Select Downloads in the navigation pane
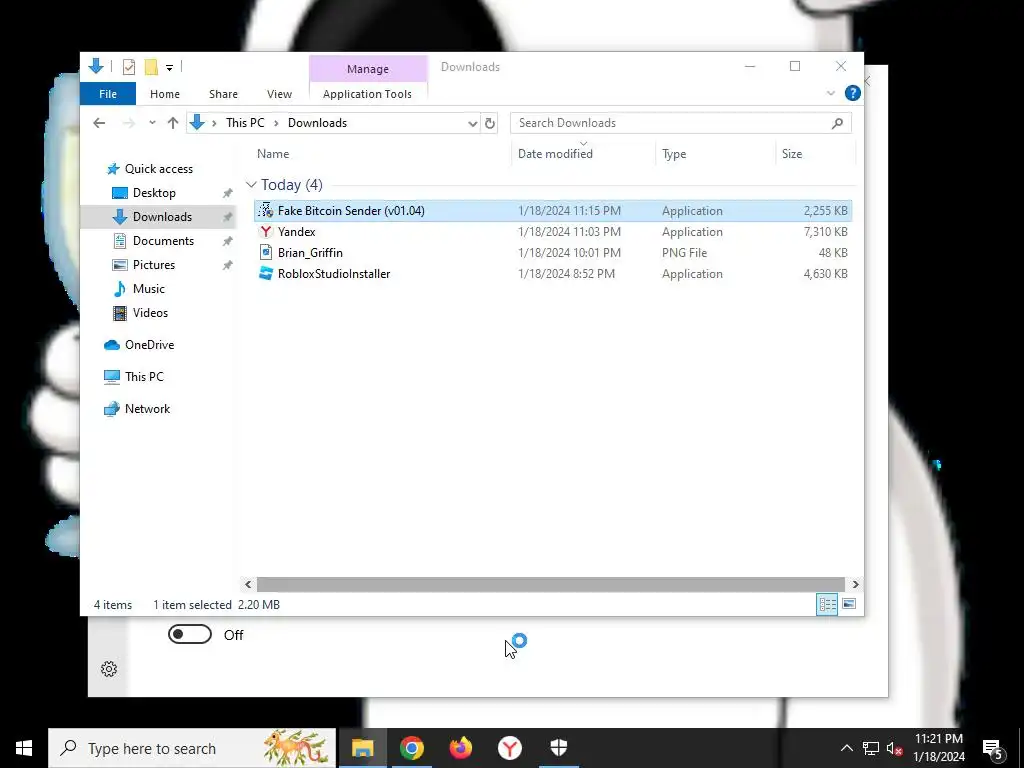1024x768 pixels. click(x=162, y=217)
